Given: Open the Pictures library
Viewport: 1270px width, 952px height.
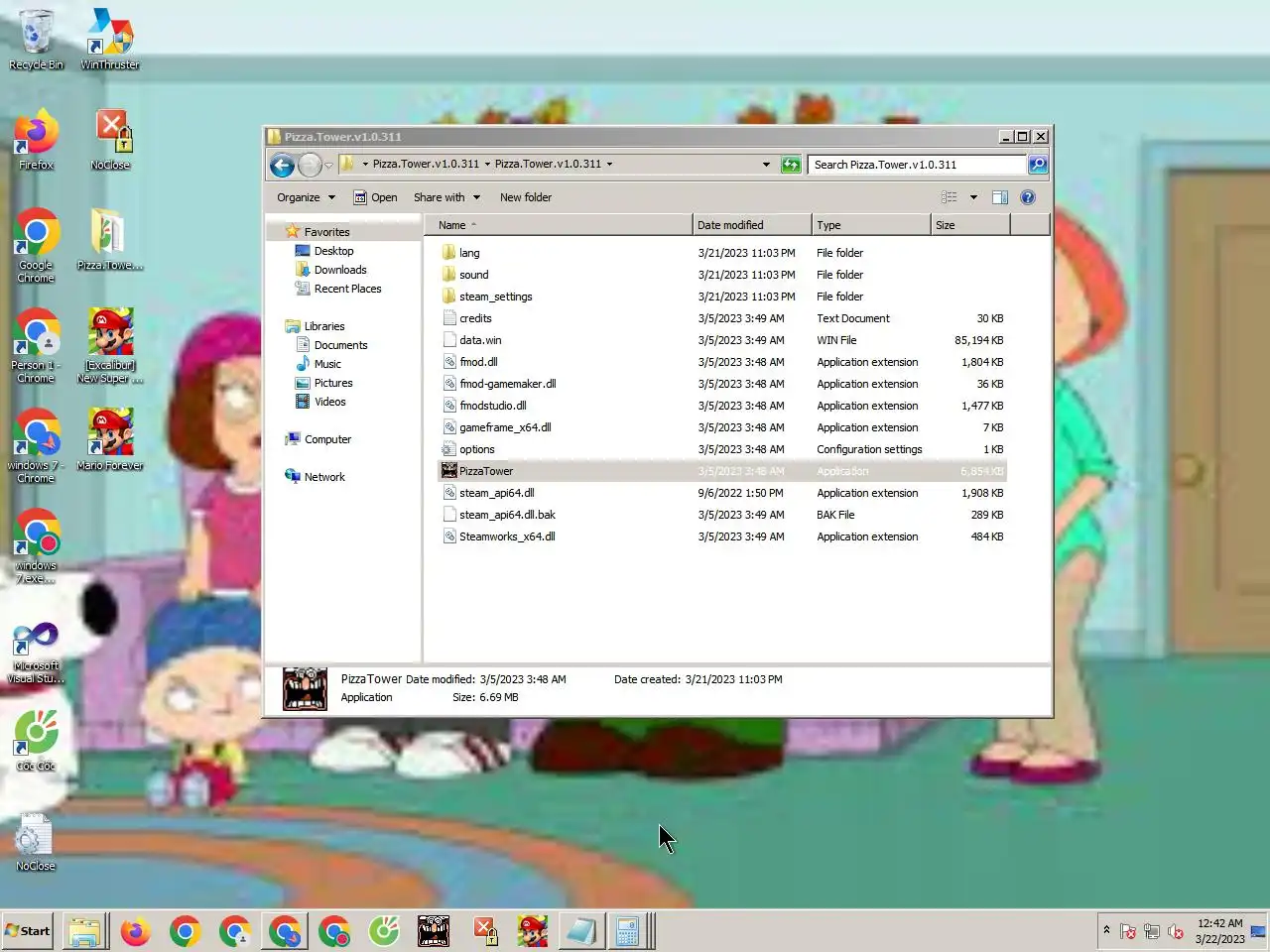Looking at the screenshot, I should click(x=333, y=383).
